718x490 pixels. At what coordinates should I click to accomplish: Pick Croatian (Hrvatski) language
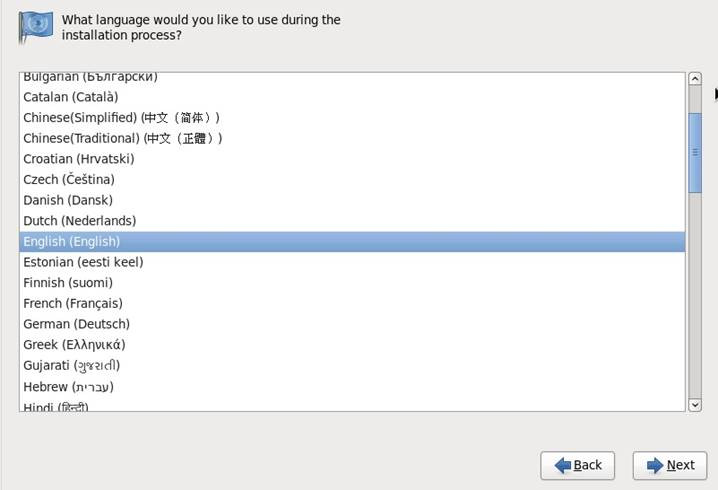[79, 159]
